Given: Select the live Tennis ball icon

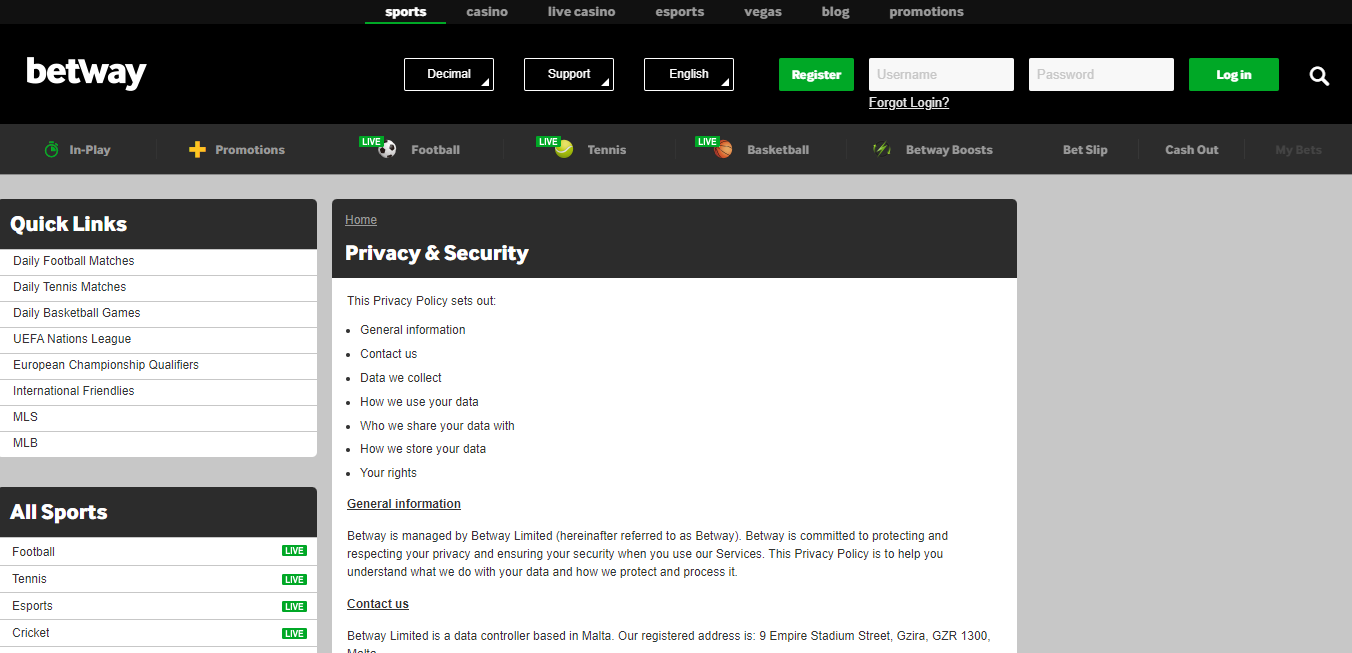Looking at the screenshot, I should (x=564, y=149).
